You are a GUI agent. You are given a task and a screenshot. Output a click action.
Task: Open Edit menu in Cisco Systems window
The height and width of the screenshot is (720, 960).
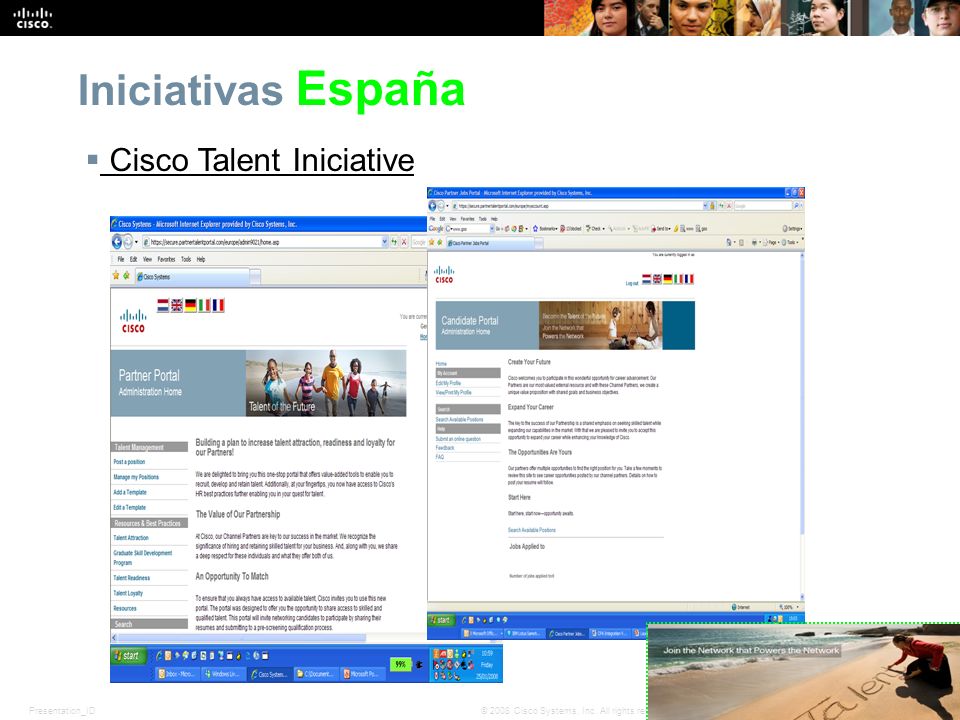(x=133, y=260)
